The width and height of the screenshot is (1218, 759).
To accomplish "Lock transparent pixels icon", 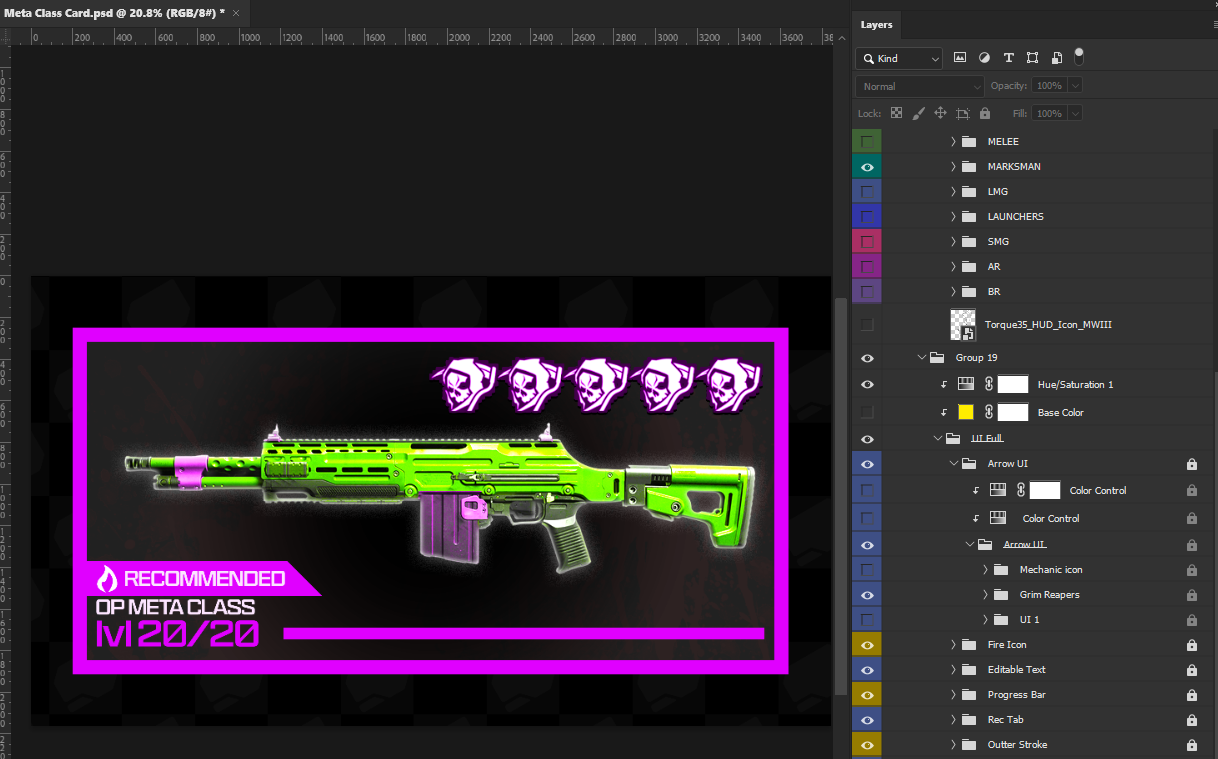I will tap(896, 113).
